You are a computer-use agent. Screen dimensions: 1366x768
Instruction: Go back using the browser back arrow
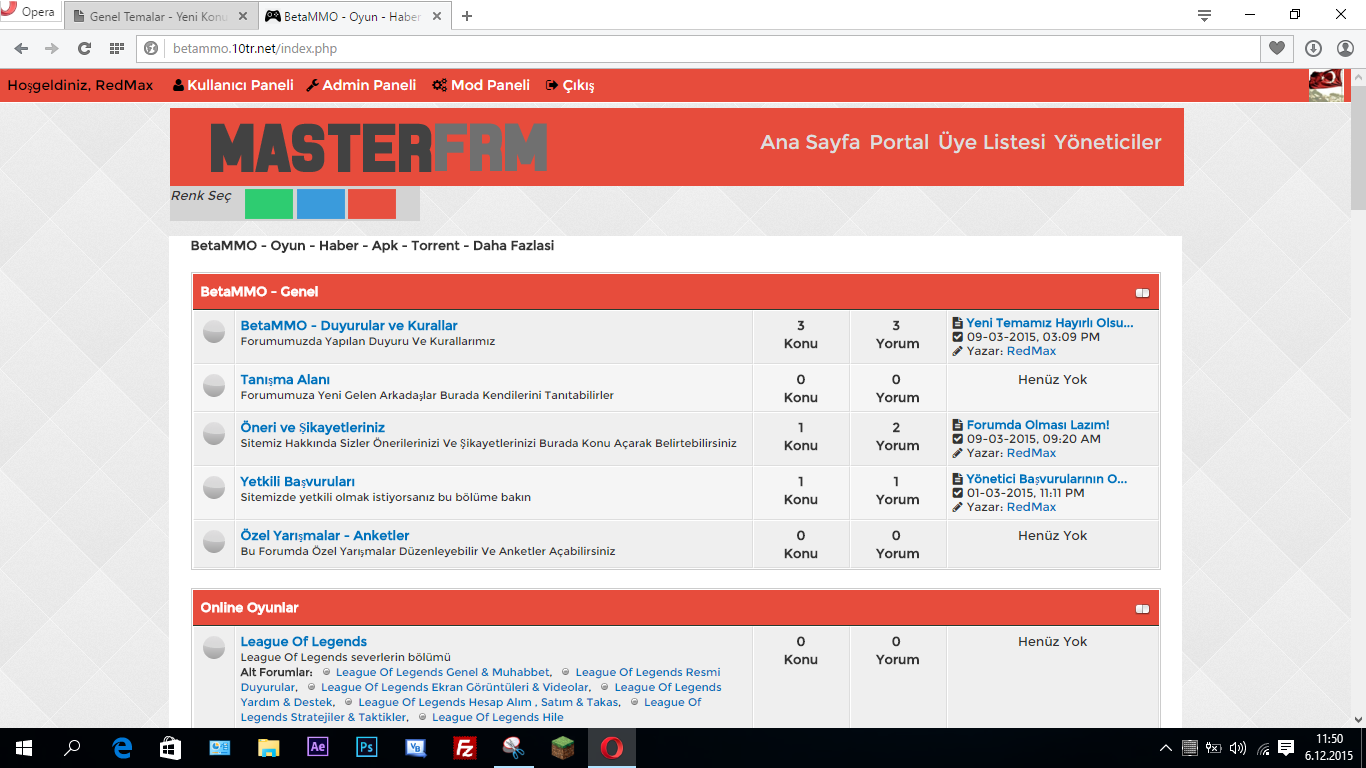coord(22,48)
